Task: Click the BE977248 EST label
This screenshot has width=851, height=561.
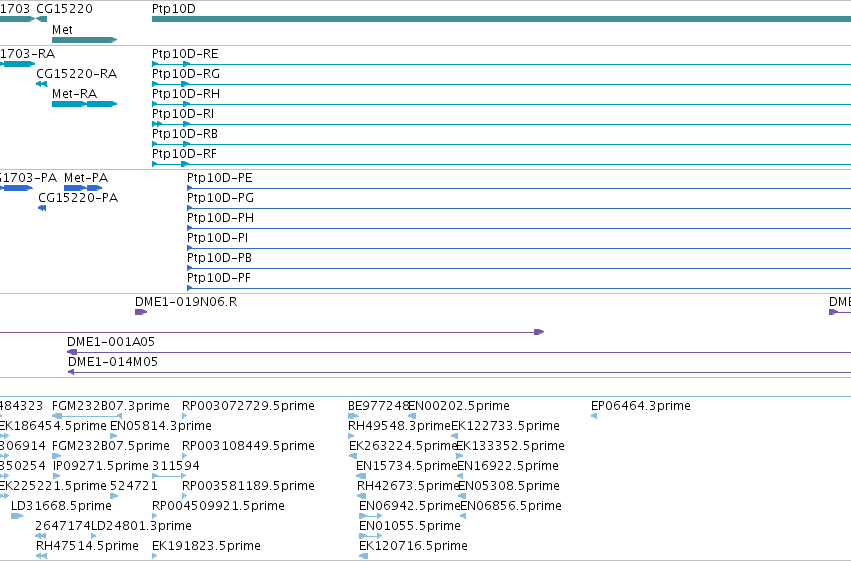Action: 378,406
